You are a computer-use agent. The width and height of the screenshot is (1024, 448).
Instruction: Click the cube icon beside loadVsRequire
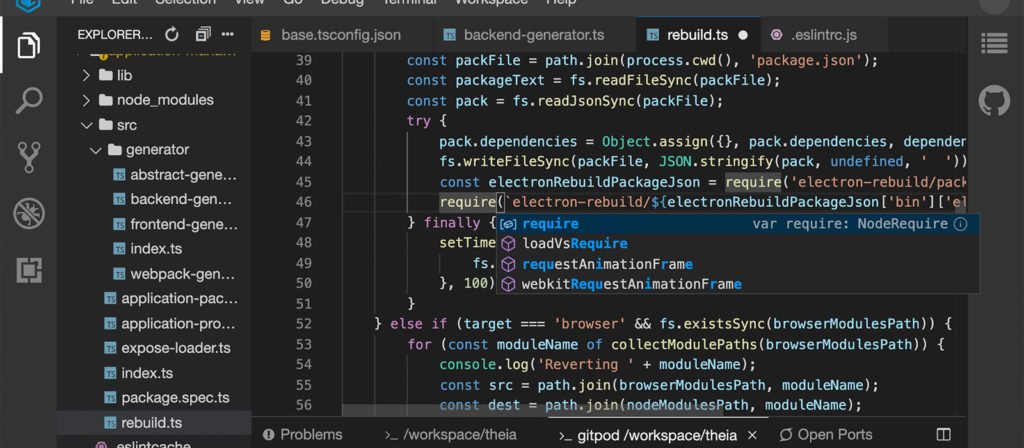509,244
